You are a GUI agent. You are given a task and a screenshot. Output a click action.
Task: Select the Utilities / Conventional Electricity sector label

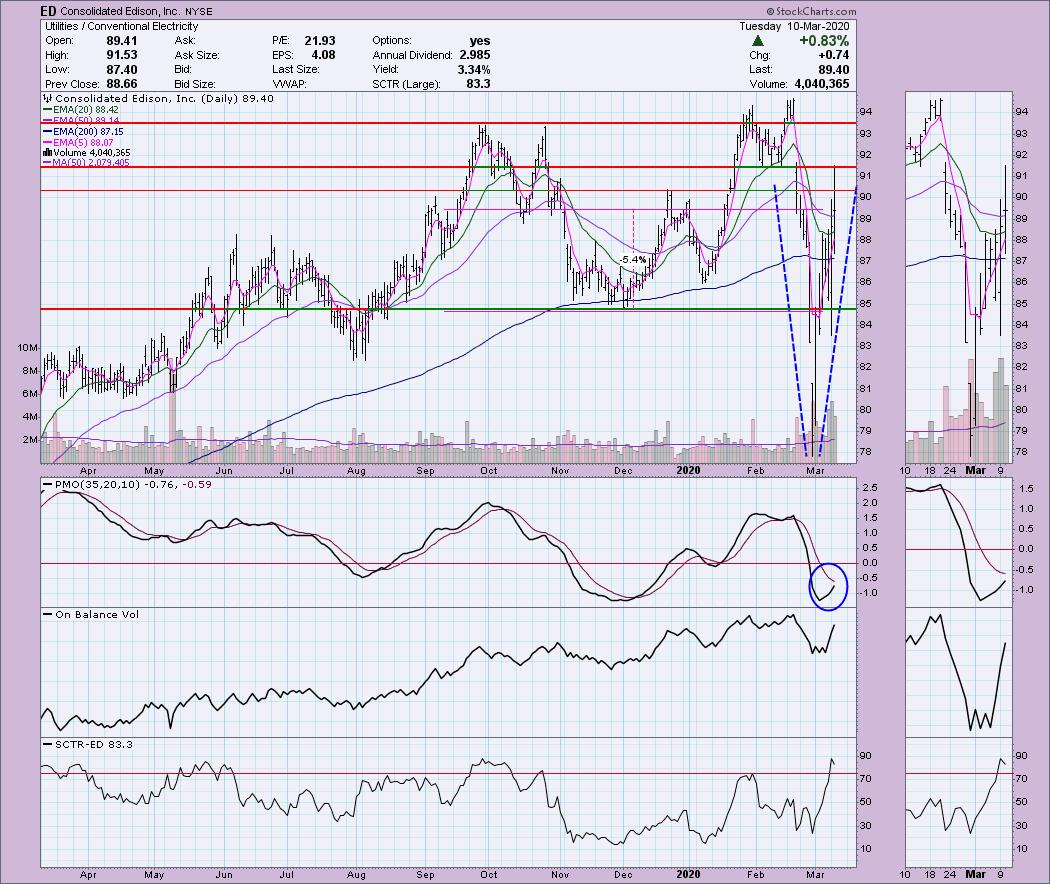click(x=121, y=26)
